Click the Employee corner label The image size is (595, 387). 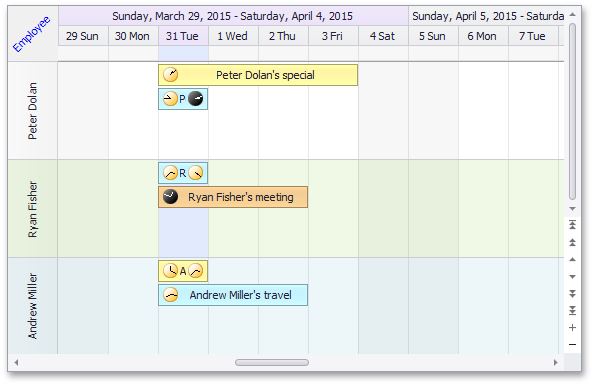coord(31,34)
